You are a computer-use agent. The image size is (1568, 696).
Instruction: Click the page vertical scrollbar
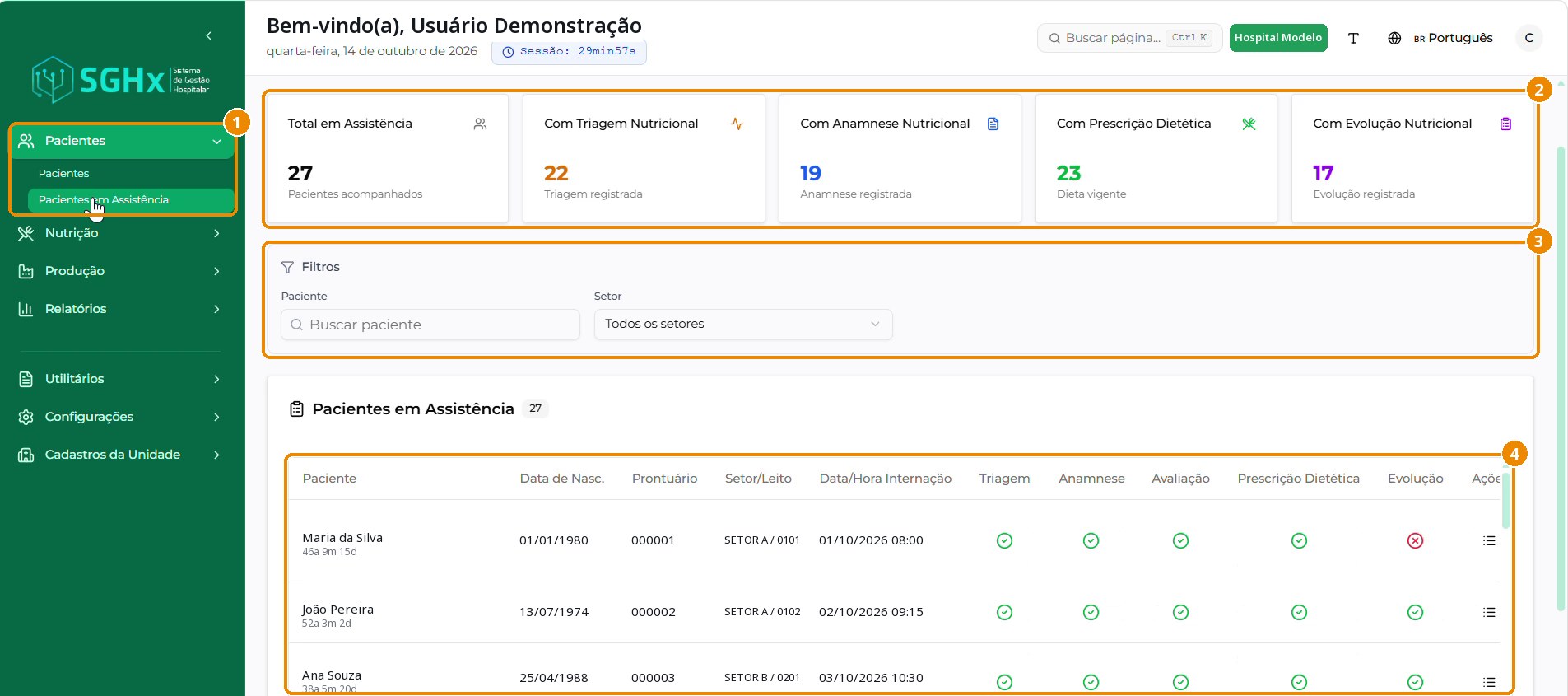point(1561,379)
